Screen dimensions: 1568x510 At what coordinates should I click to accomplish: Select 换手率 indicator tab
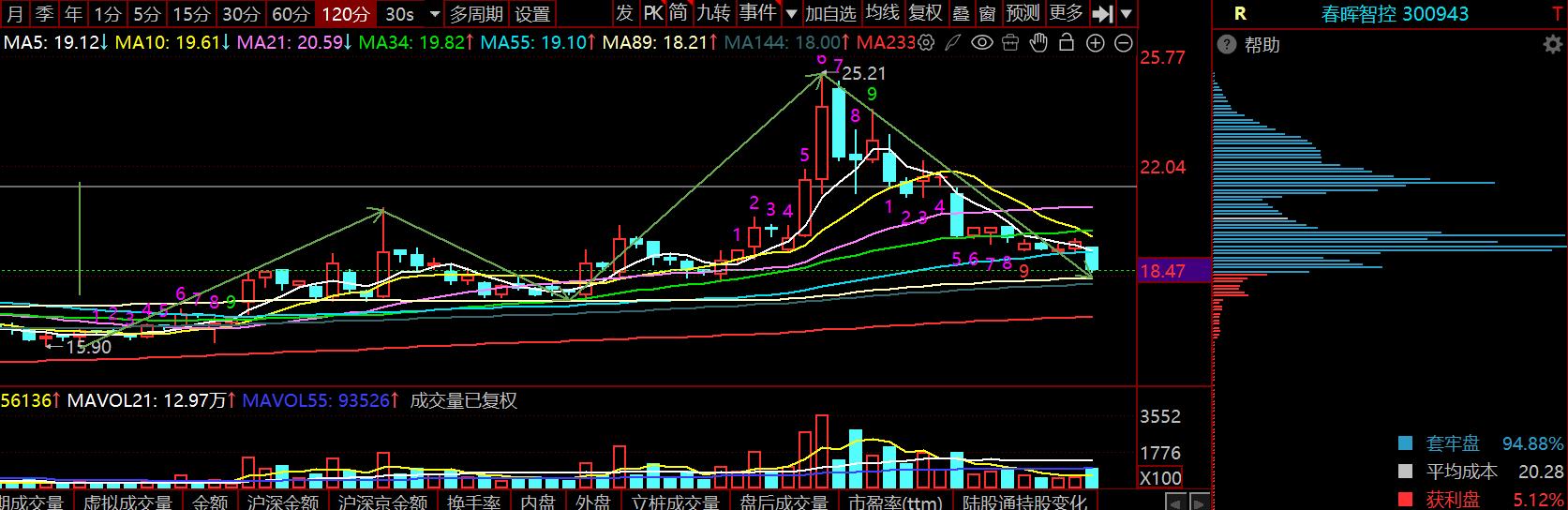pos(474,502)
